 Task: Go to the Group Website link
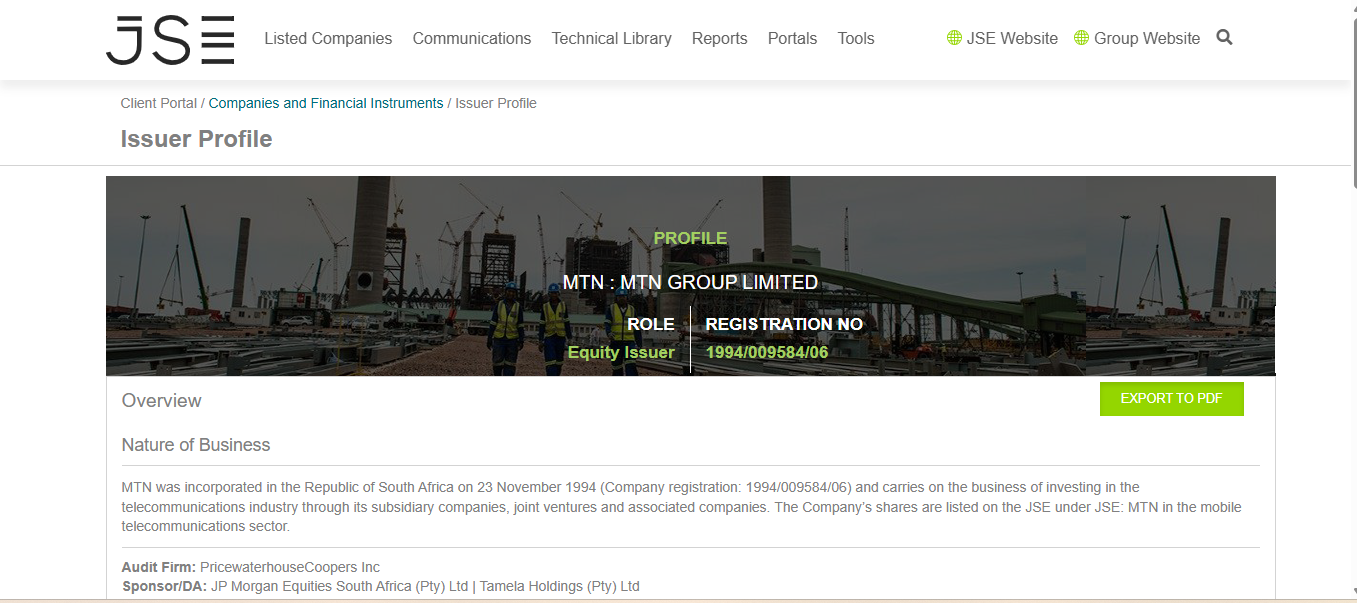pyautogui.click(x=1147, y=38)
